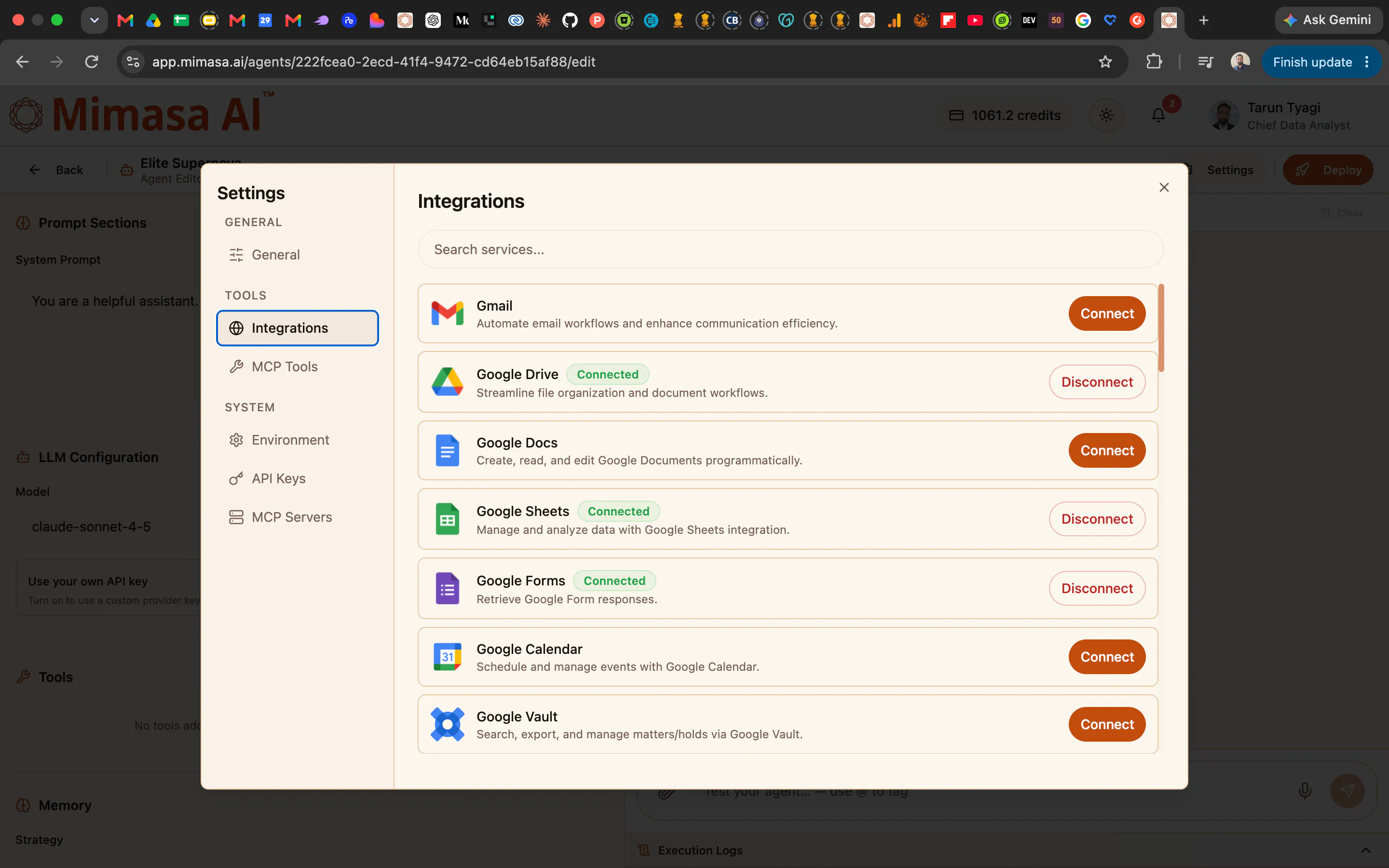
Task: Click the 'Connected' badge beside Google Forms
Action: click(614, 581)
